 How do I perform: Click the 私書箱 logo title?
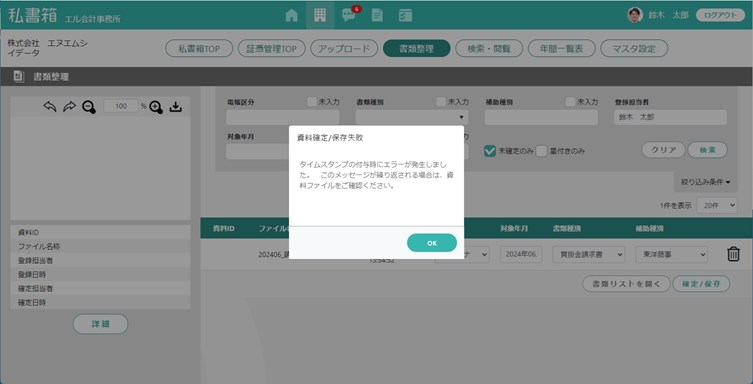(33, 15)
